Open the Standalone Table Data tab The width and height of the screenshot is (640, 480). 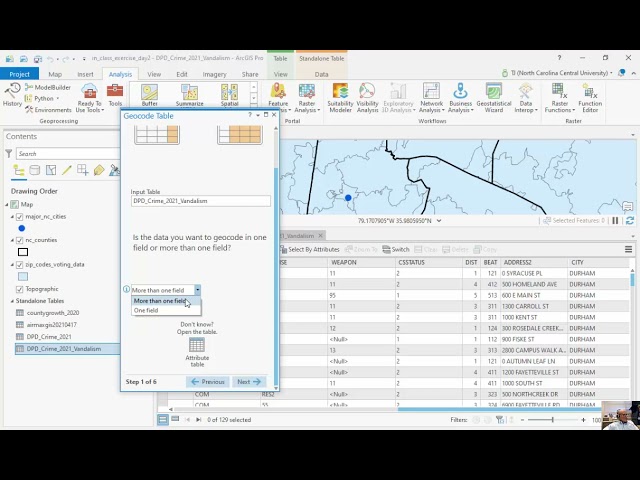[321, 74]
